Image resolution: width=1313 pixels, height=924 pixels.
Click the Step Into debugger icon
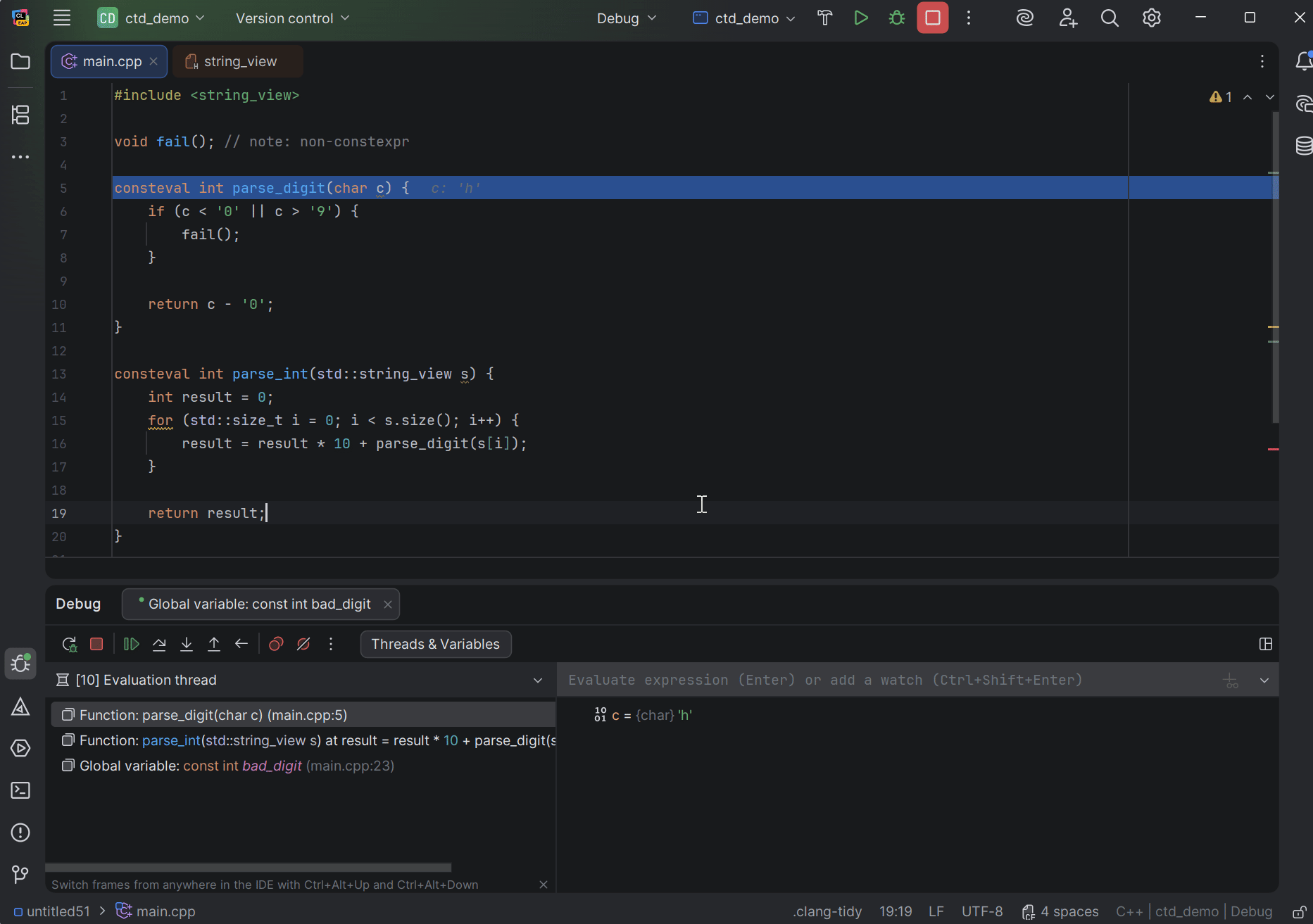point(186,644)
